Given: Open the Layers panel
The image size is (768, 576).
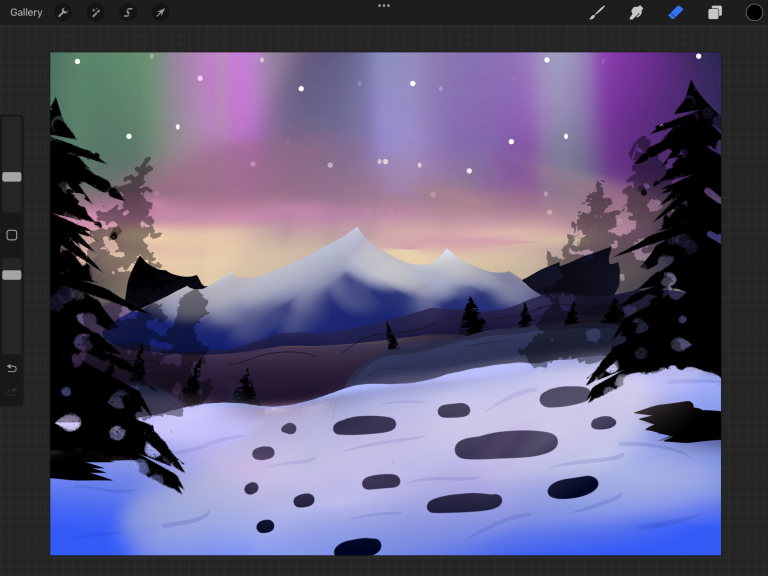Looking at the screenshot, I should pyautogui.click(x=715, y=13).
